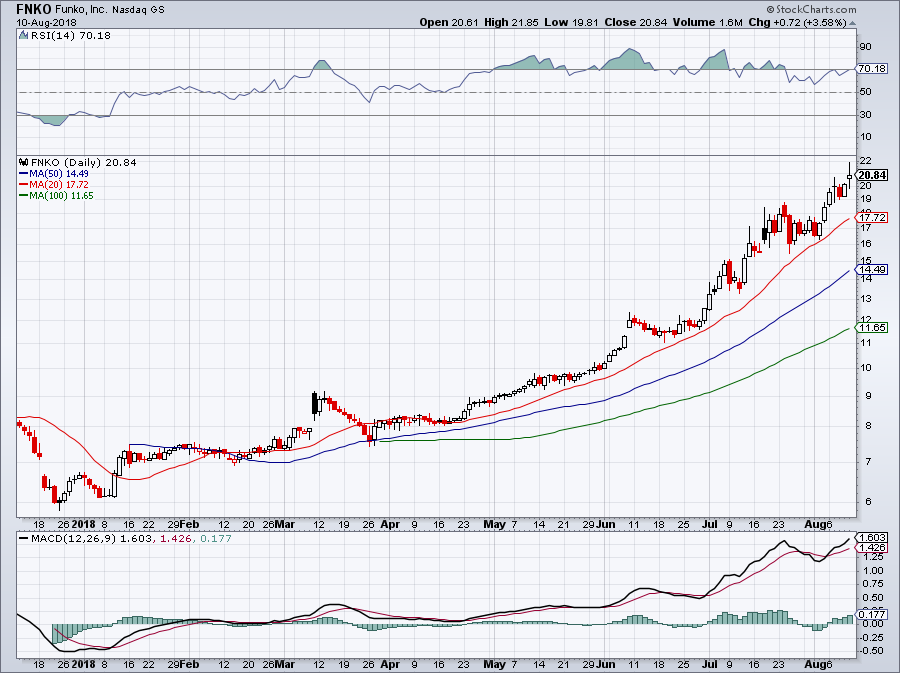Click the FNKO candlestick legend icon
The image size is (900, 673).
pos(23,163)
